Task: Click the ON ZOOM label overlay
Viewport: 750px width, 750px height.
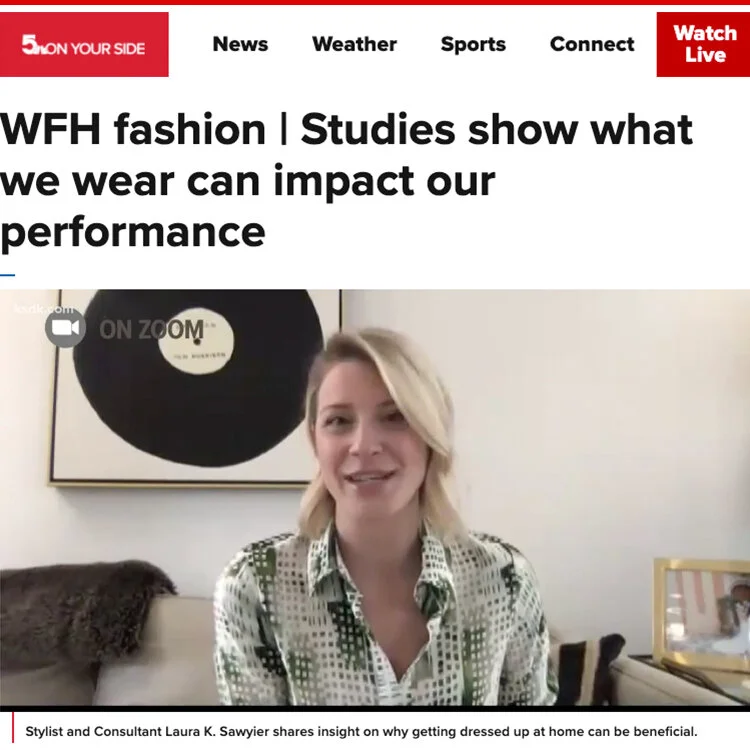Action: 151,330
